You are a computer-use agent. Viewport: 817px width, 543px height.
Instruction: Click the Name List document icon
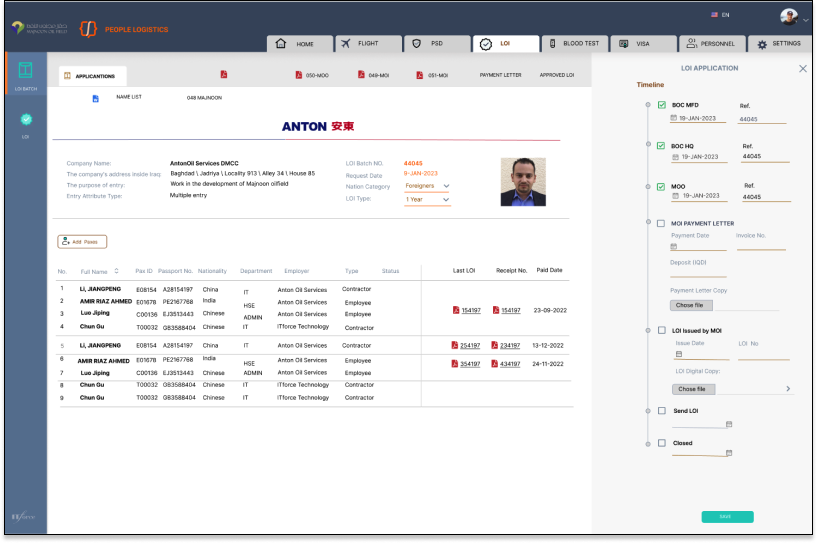coord(96,98)
